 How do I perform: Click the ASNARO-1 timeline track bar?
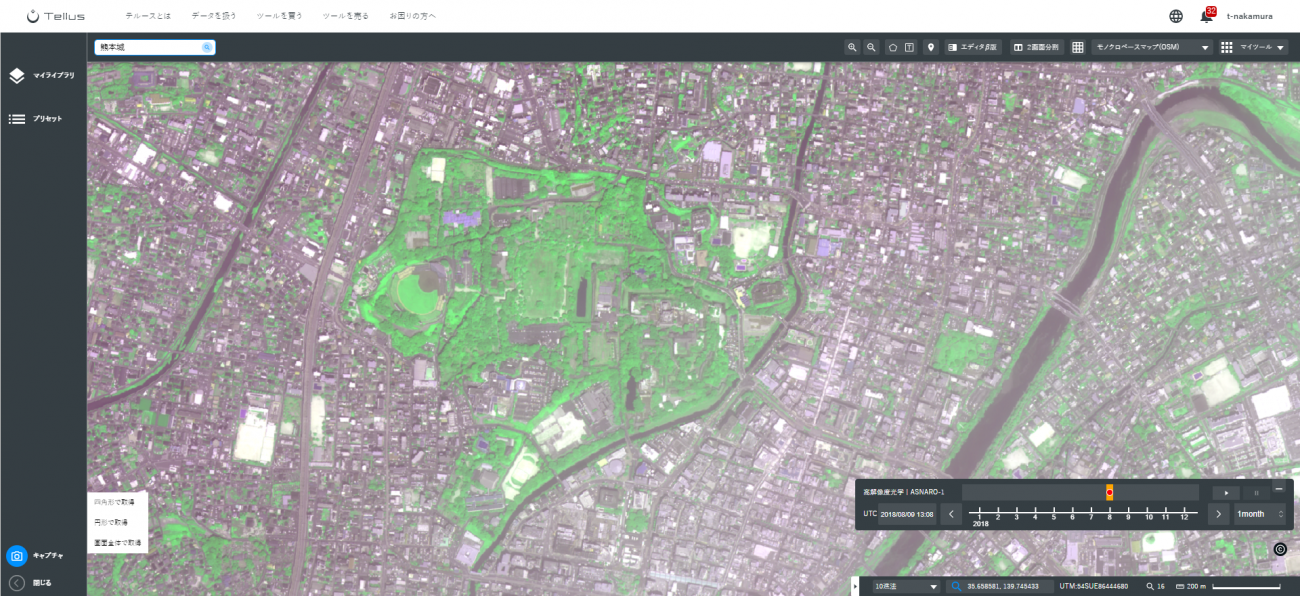tap(1079, 492)
